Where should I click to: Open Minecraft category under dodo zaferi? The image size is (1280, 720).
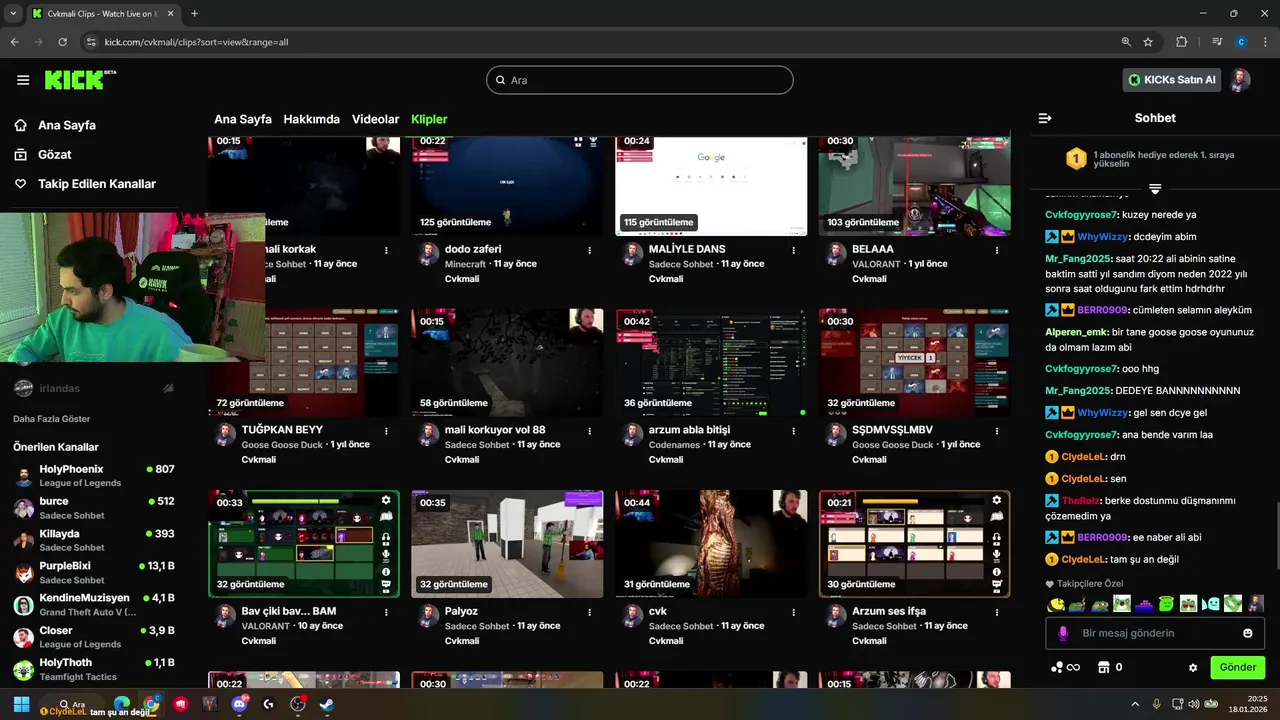pyautogui.click(x=467, y=264)
